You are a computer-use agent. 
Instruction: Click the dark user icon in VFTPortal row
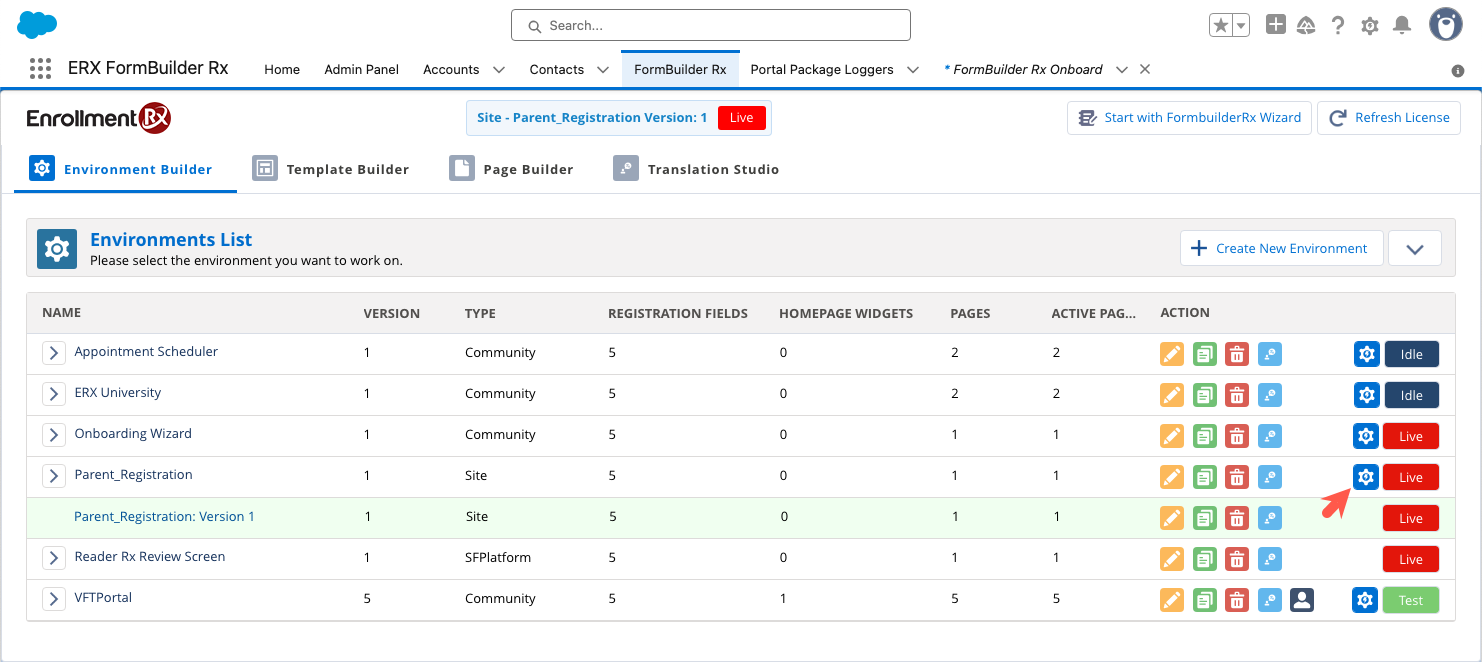1301,600
